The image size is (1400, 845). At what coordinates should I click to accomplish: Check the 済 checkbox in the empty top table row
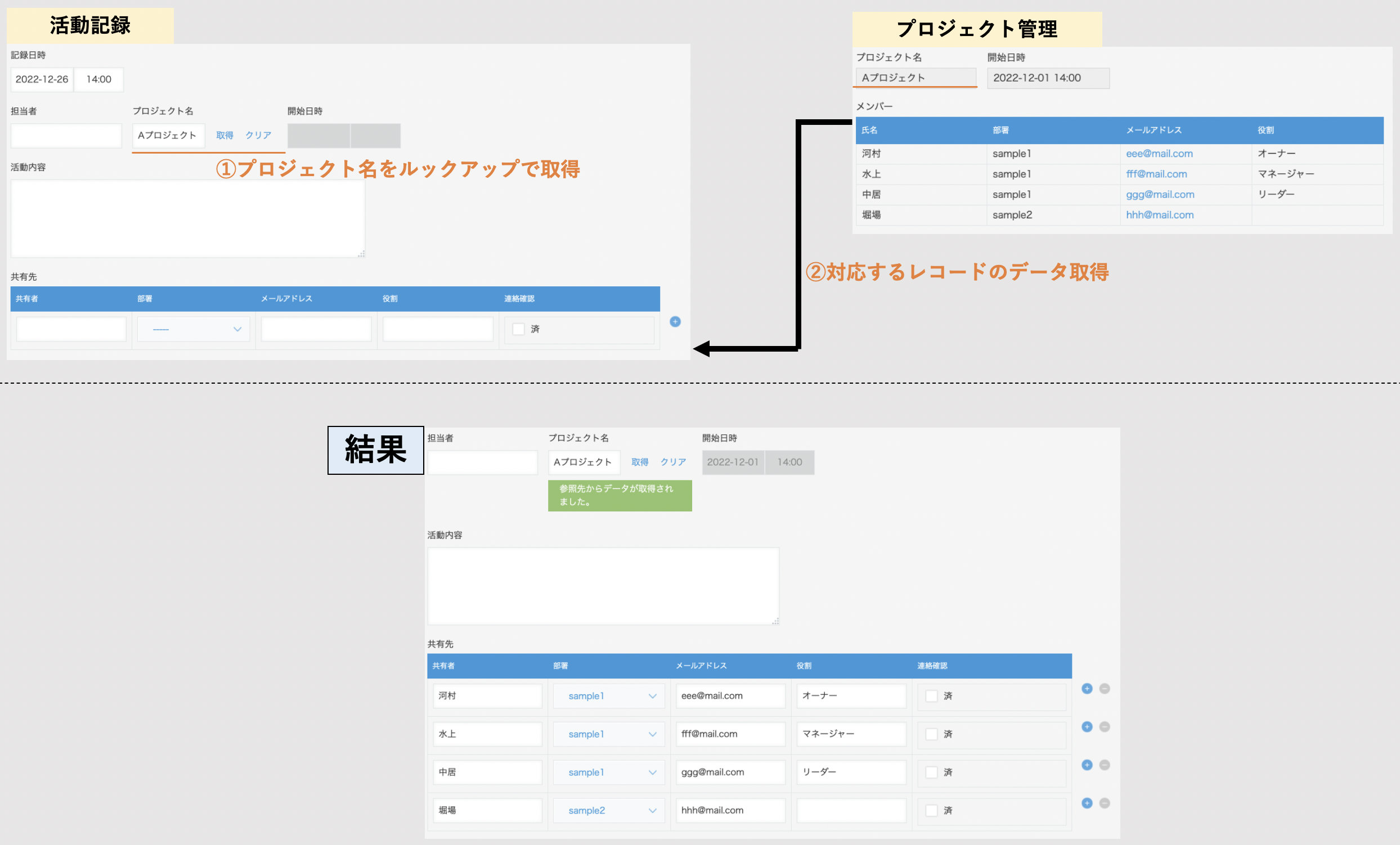pyautogui.click(x=518, y=329)
